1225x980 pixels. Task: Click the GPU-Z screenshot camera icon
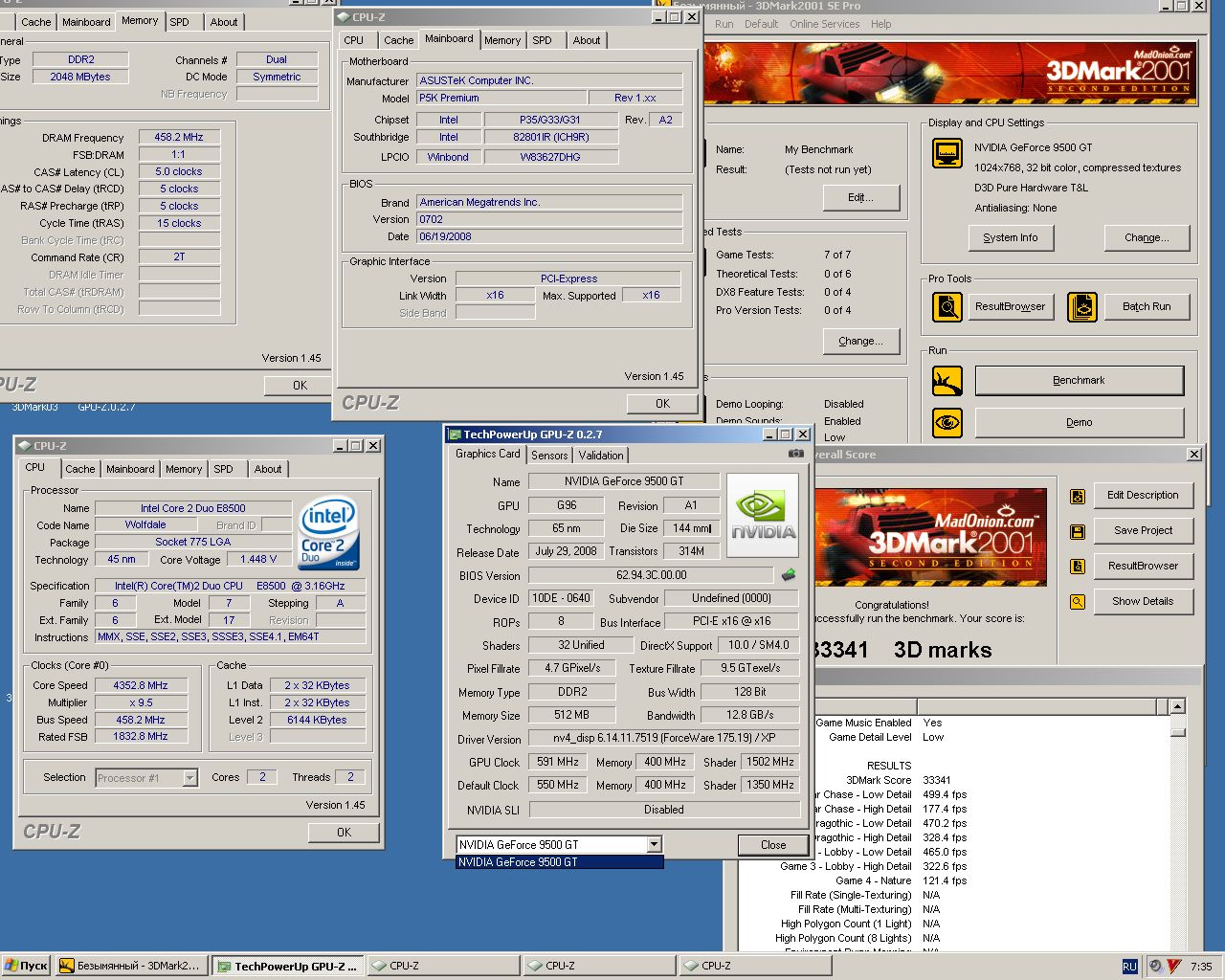pos(795,454)
